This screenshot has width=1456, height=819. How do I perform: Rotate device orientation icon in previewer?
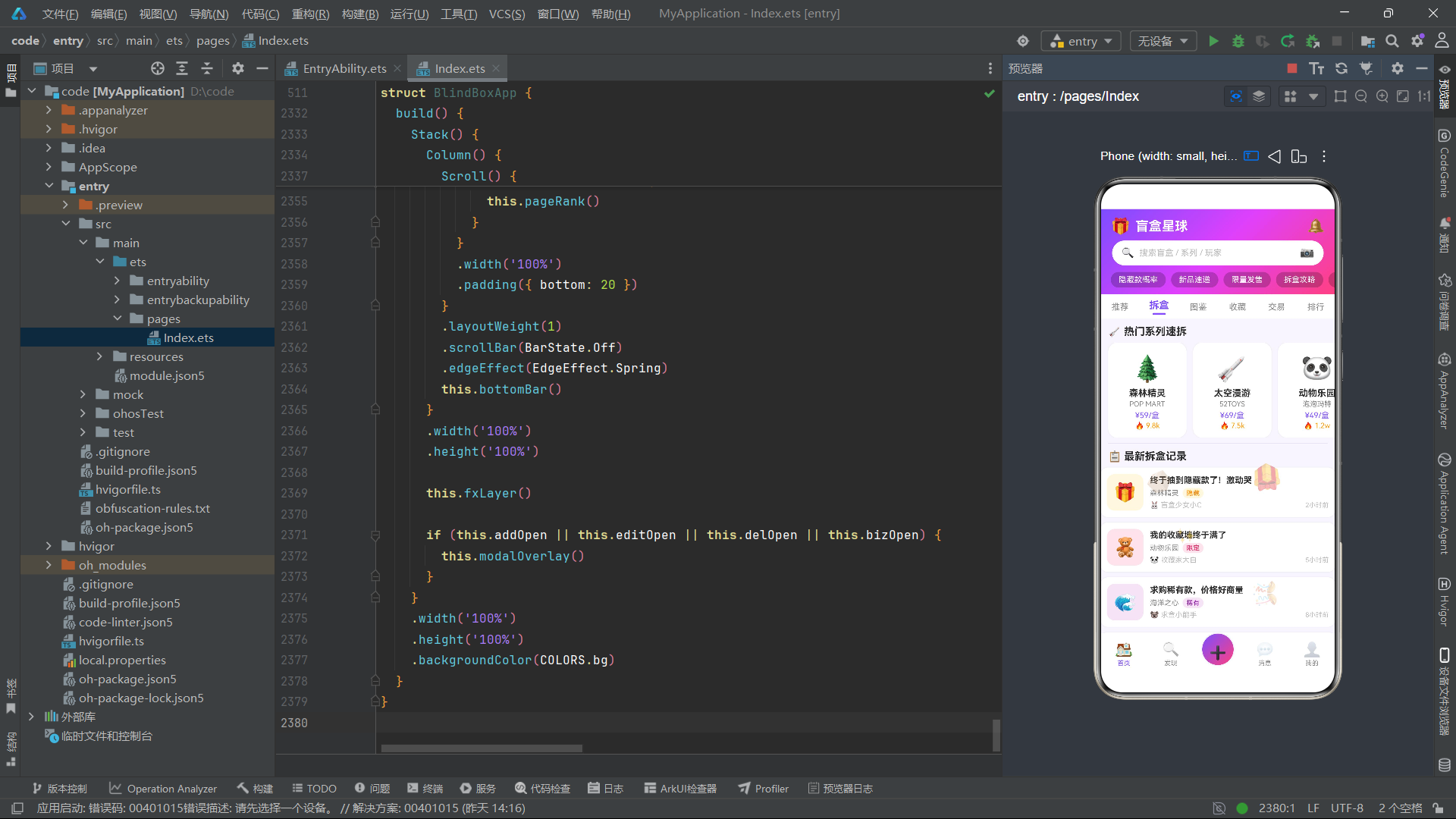[1299, 156]
